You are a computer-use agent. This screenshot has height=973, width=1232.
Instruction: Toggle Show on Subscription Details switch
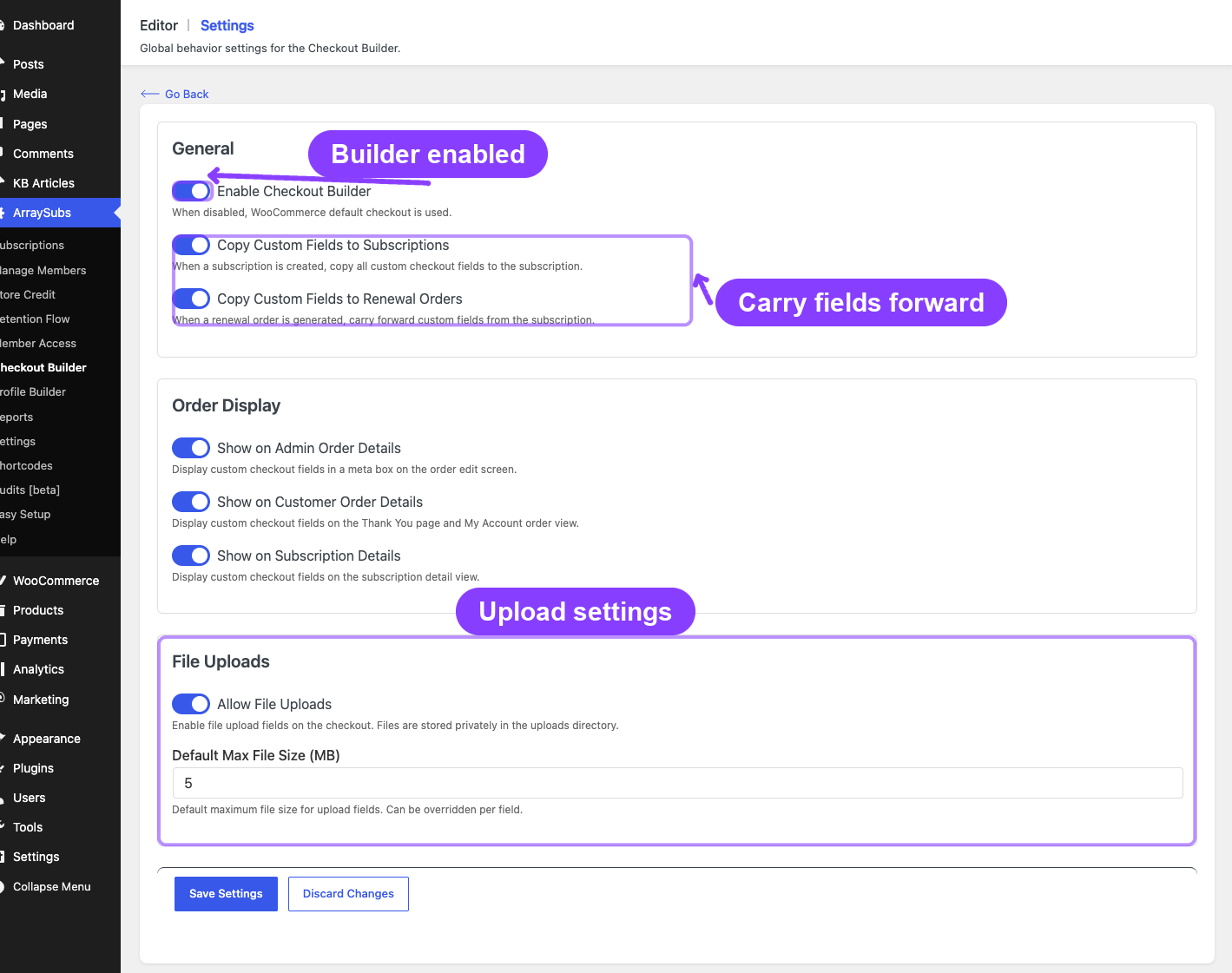click(191, 556)
